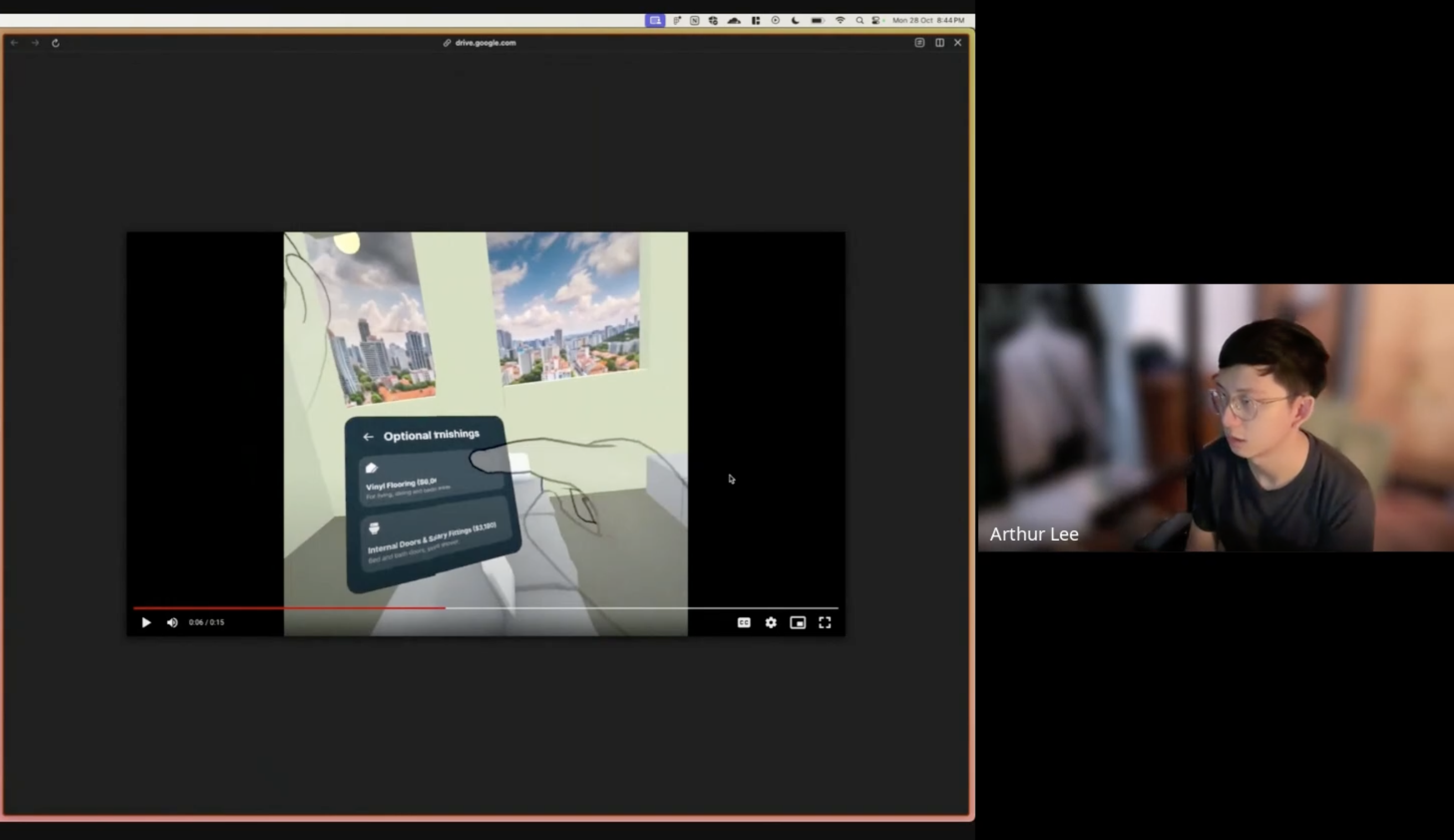Viewport: 1454px width, 840px height.
Task: Open Wi-Fi menu in menu bar
Action: [x=841, y=20]
